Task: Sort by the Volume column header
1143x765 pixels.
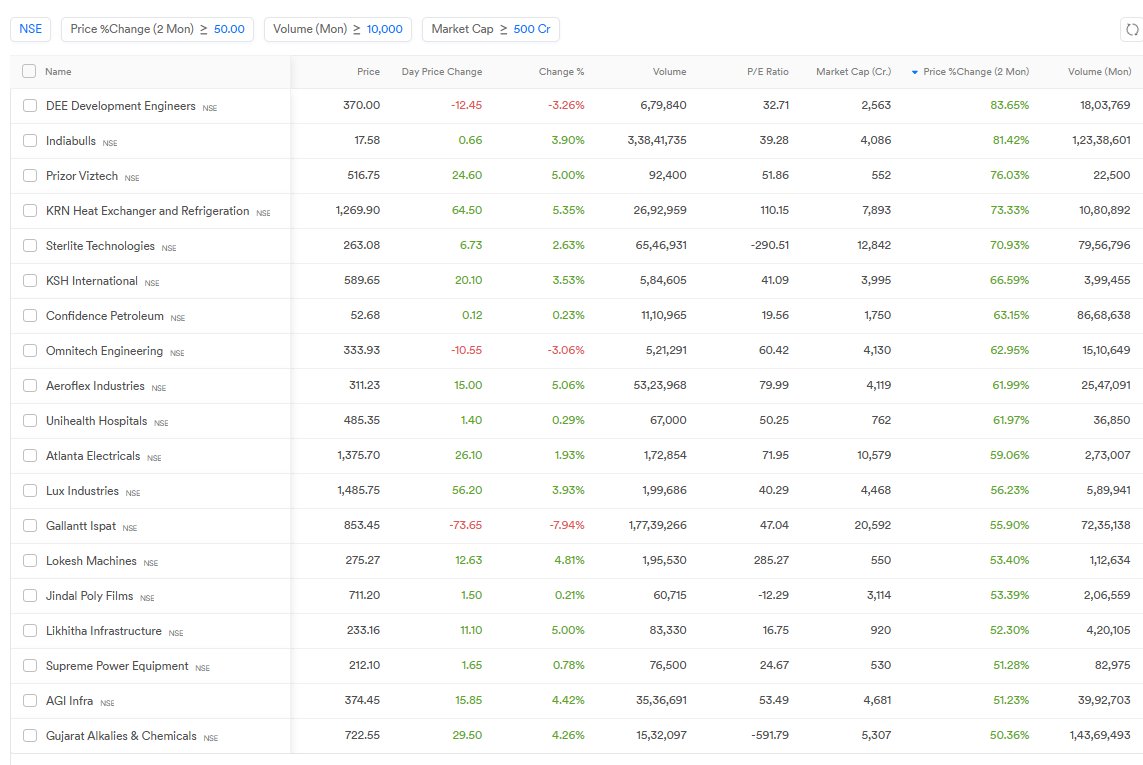Action: [669, 71]
